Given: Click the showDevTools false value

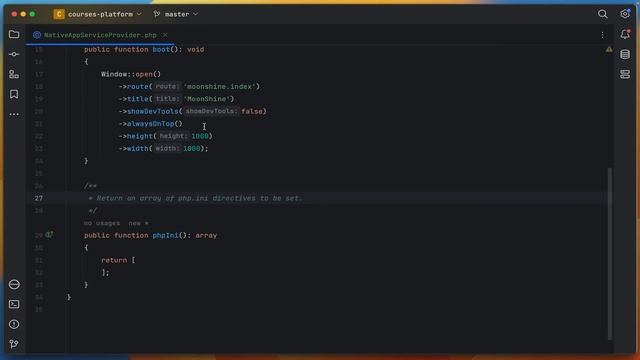Looking at the screenshot, I should tap(252, 111).
